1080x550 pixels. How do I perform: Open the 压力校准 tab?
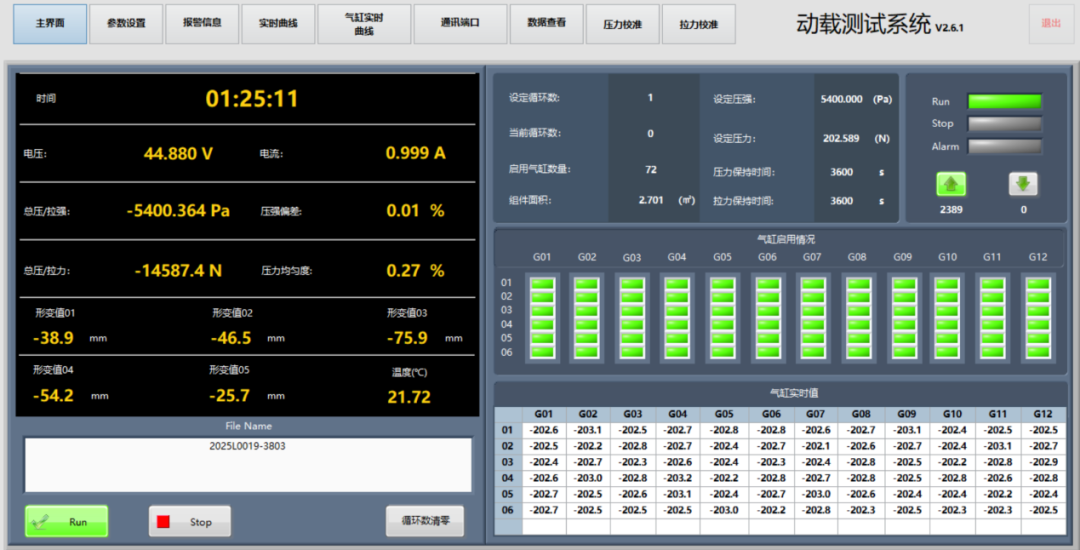click(621, 24)
